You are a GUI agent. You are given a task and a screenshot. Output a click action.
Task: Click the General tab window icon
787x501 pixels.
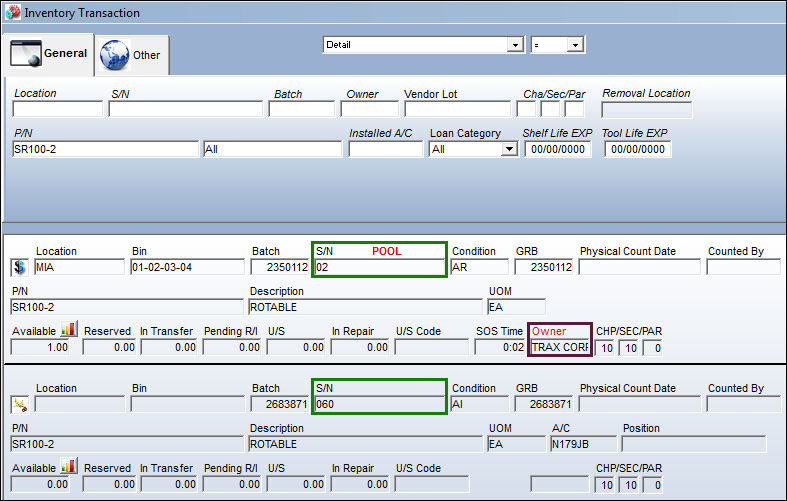pos(26,54)
